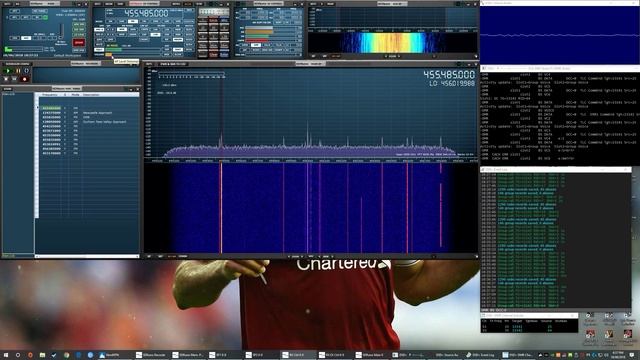
Task: Open the Windows Start menu
Action: [6, 355]
